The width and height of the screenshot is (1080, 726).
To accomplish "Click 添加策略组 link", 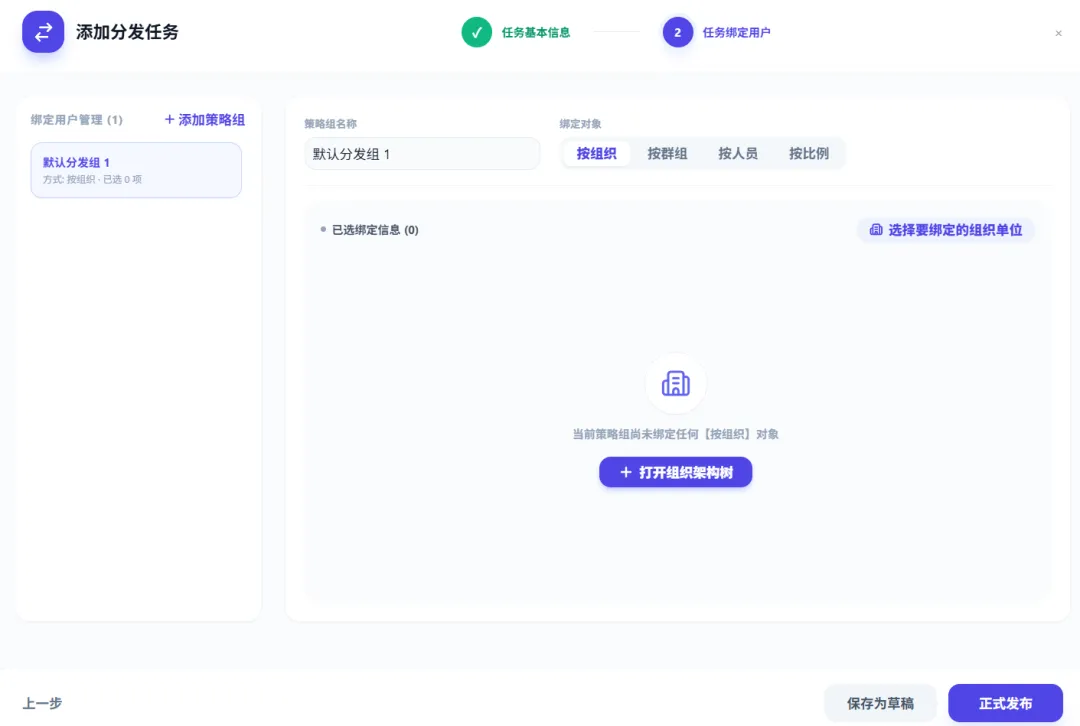I will (205, 120).
